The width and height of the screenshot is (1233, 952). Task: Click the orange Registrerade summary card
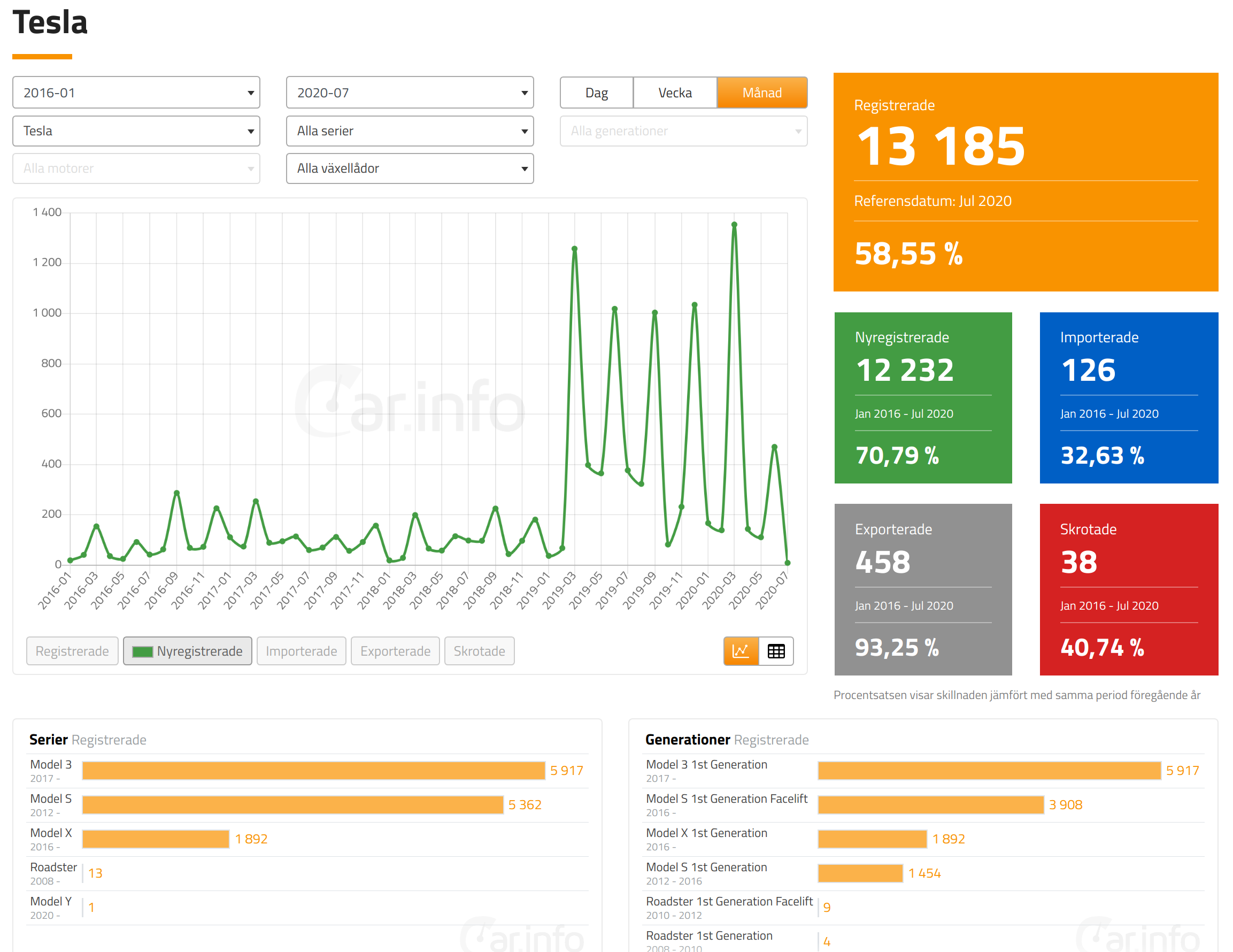click(x=1025, y=182)
